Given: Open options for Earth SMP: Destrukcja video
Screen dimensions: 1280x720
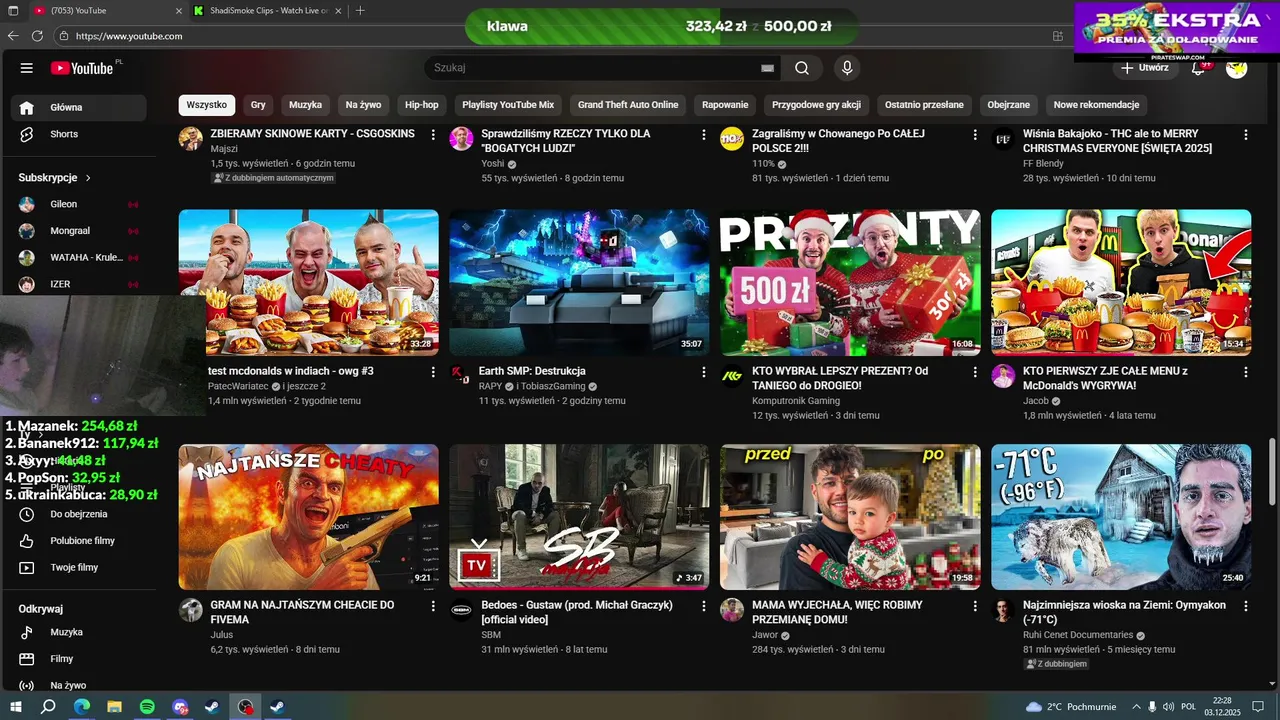Looking at the screenshot, I should tap(704, 372).
